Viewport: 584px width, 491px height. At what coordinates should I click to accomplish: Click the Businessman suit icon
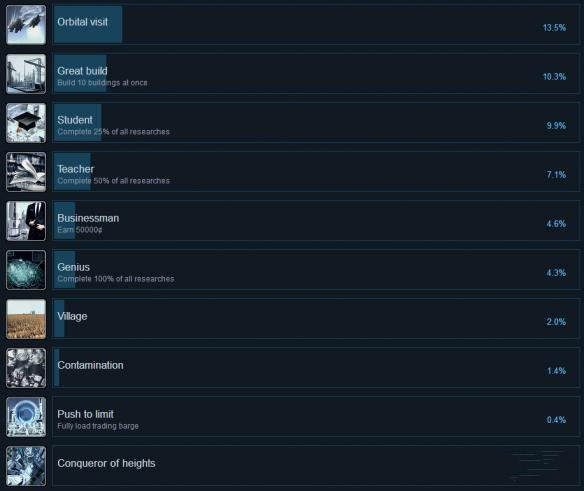point(26,221)
